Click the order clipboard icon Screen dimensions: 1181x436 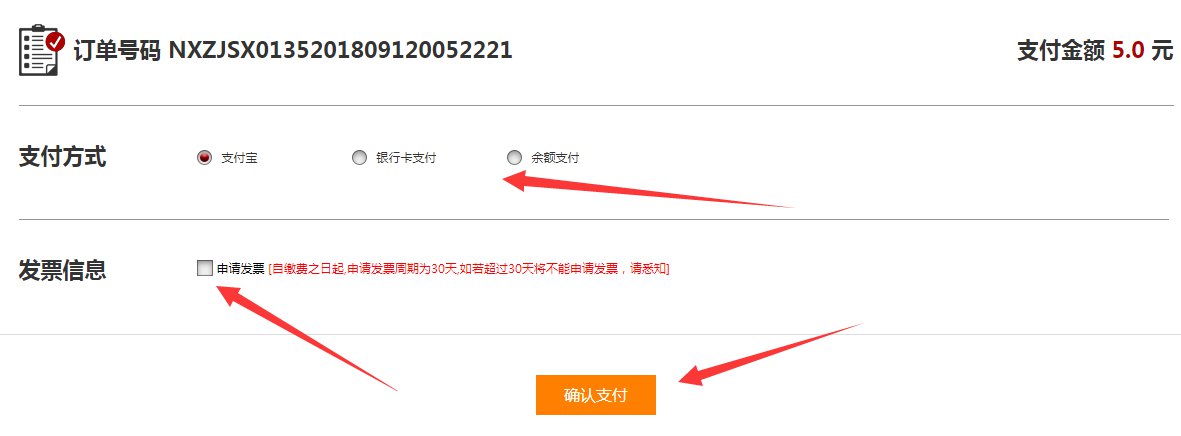click(41, 50)
